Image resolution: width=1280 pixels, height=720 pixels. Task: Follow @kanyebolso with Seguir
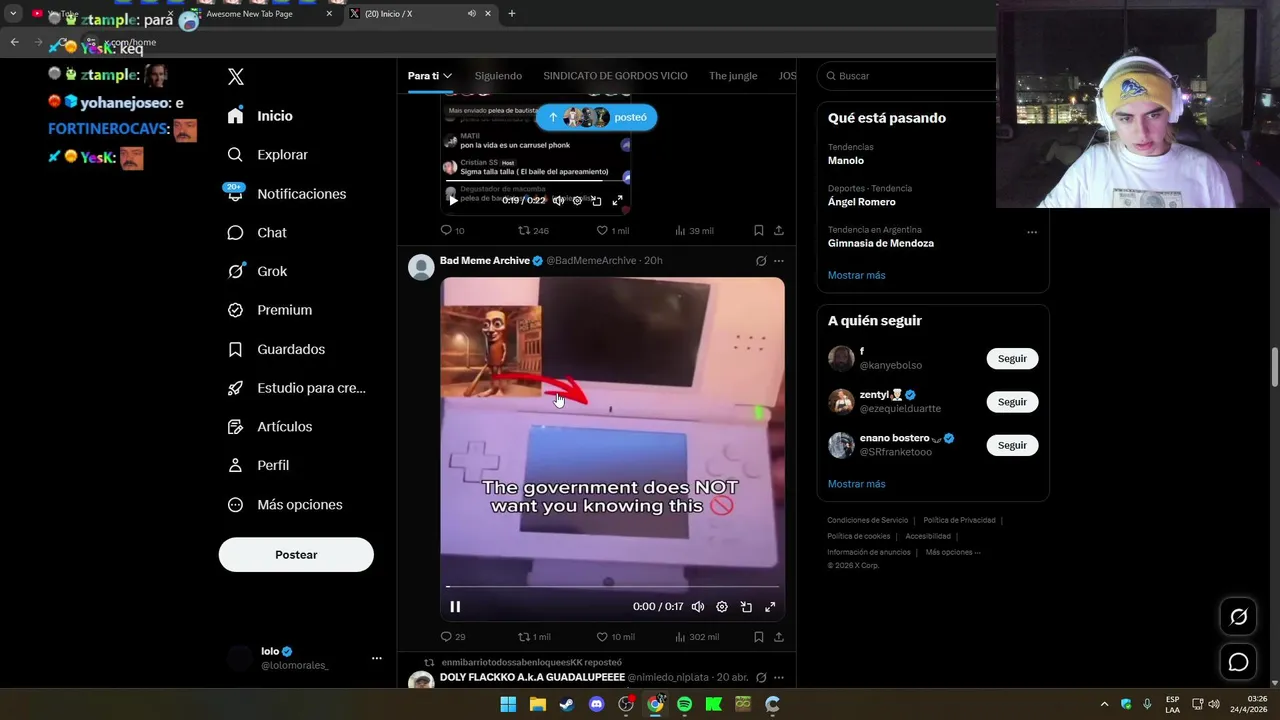click(1012, 358)
